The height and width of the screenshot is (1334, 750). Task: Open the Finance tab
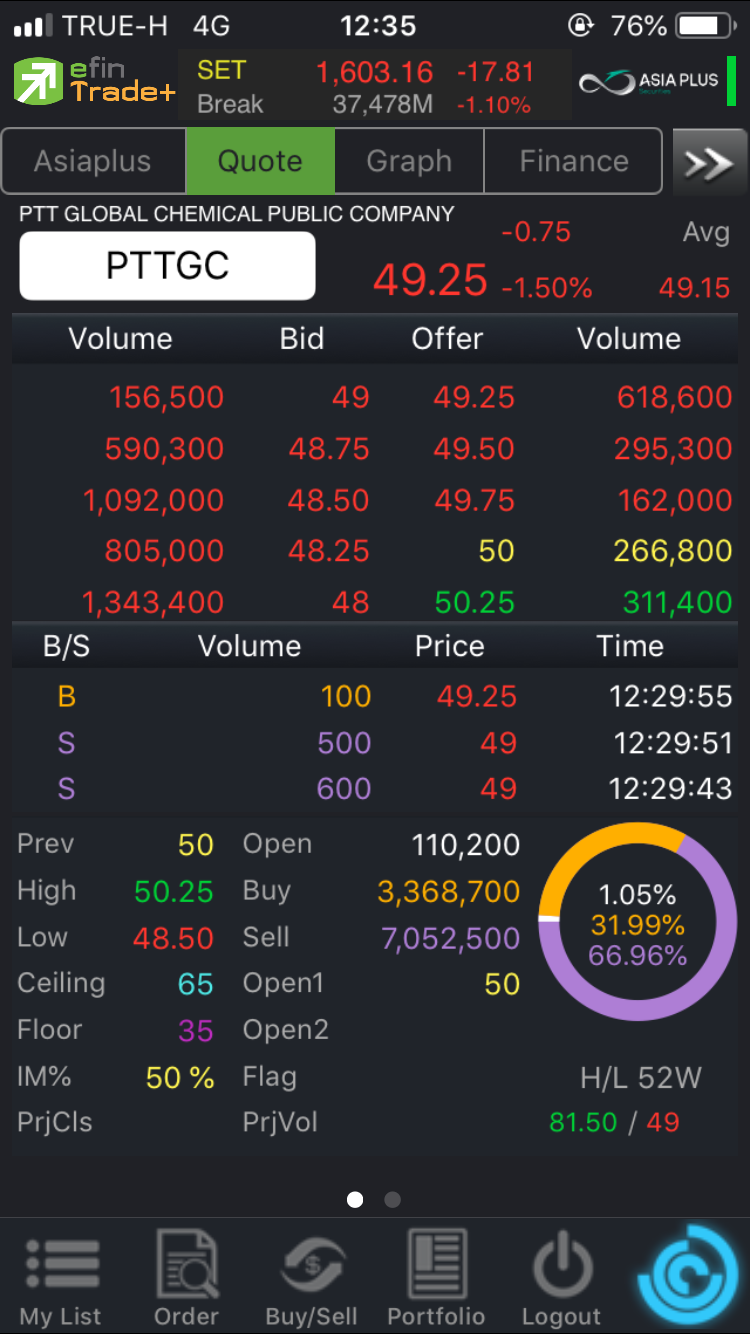(x=573, y=161)
